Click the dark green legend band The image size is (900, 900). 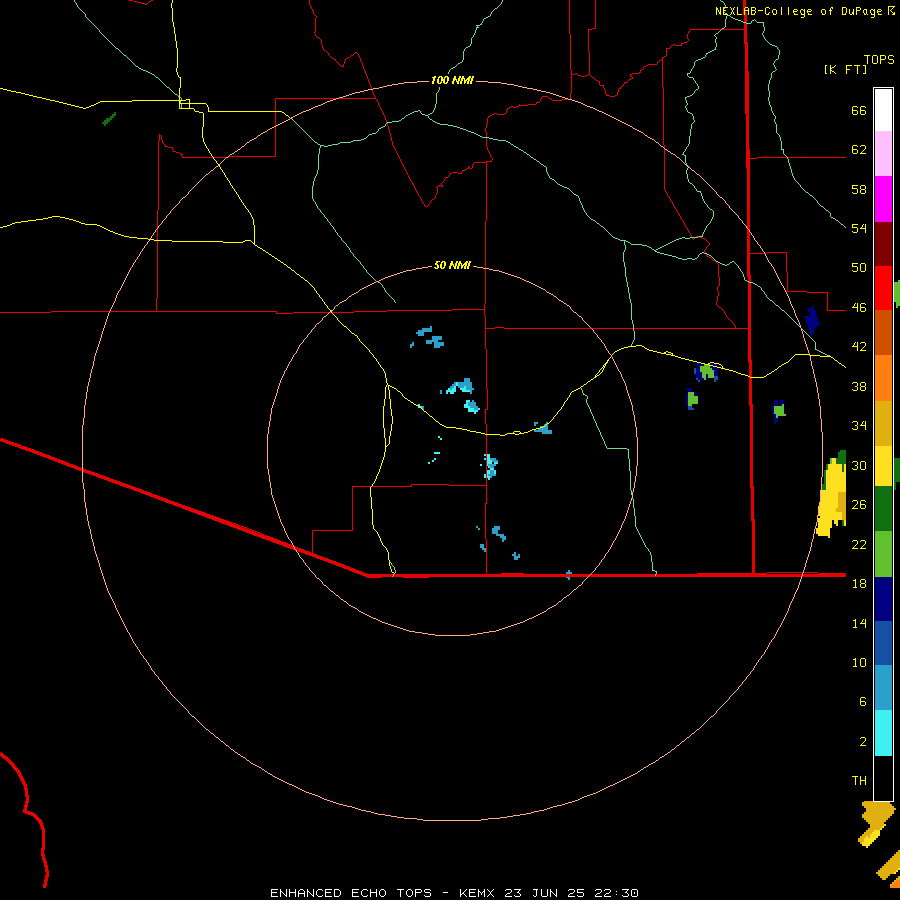[883, 509]
